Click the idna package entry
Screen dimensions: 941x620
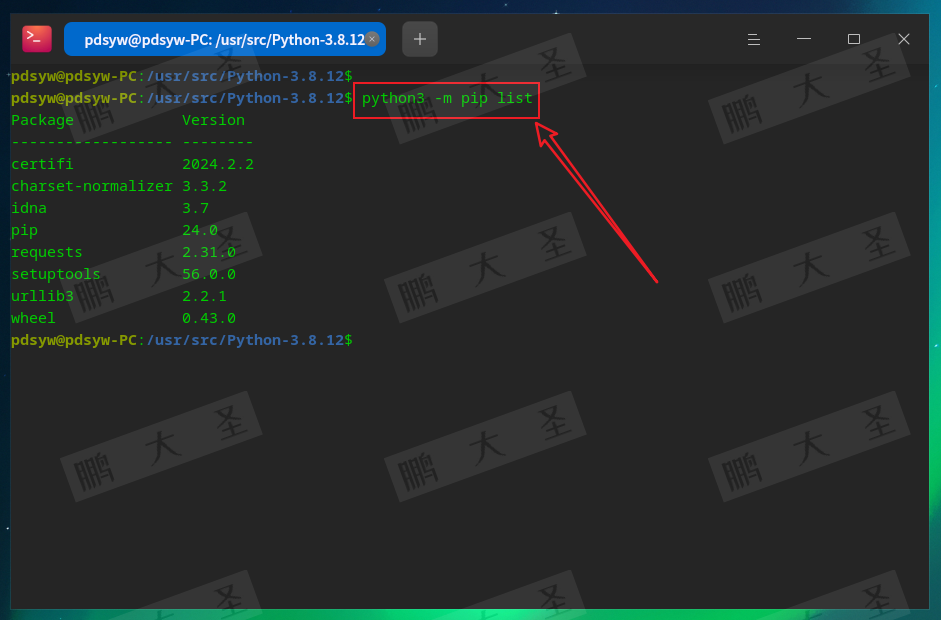tap(29, 208)
